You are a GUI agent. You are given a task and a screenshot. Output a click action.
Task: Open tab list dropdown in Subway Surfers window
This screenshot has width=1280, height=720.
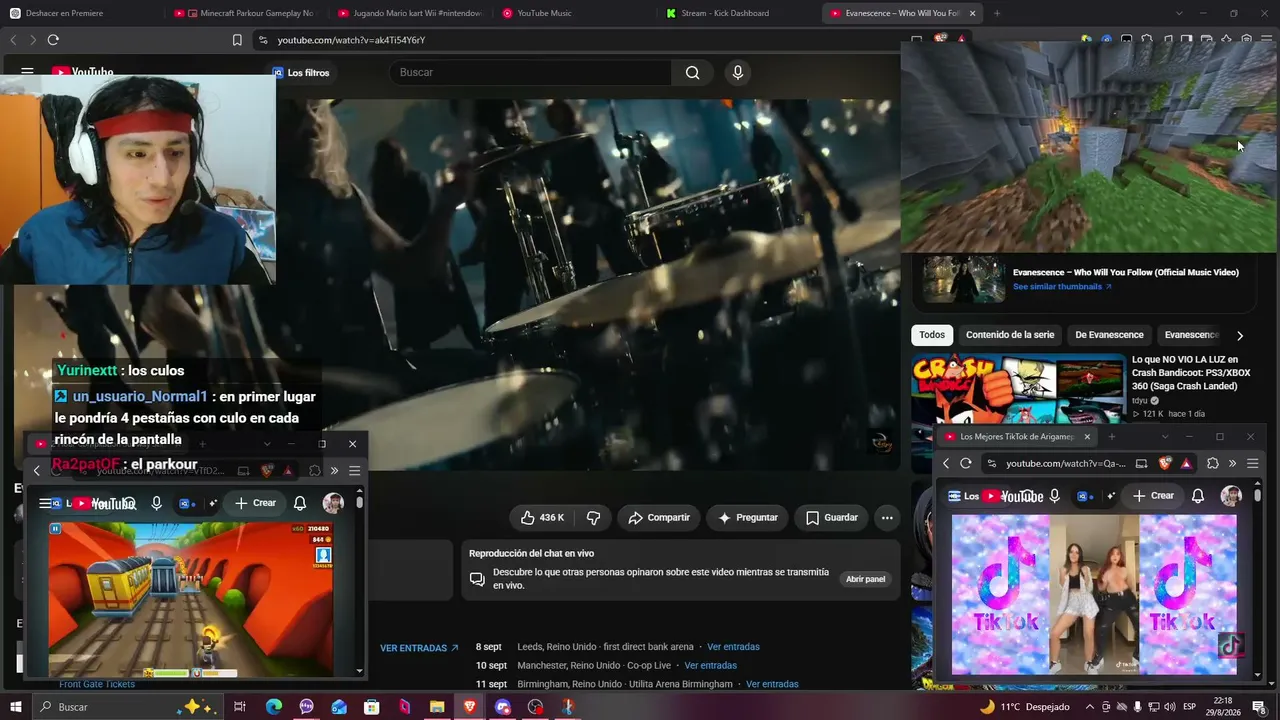coord(267,444)
